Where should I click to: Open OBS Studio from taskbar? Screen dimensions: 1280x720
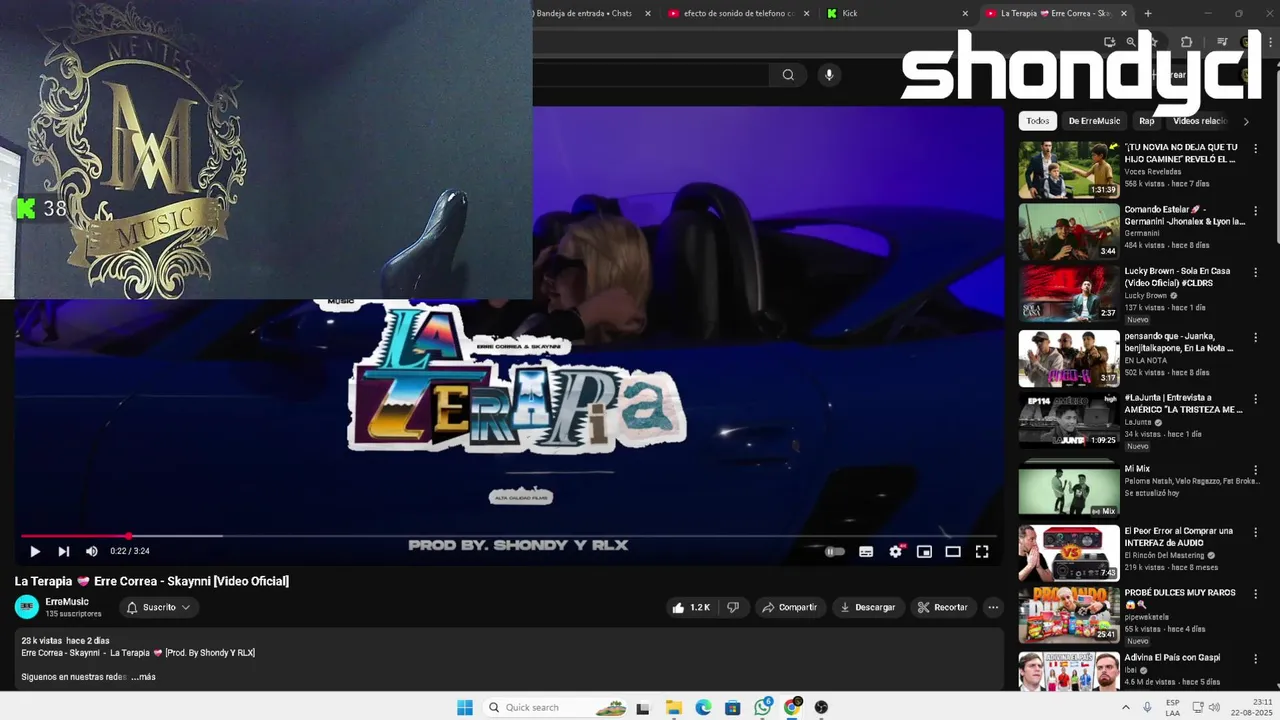click(x=822, y=707)
